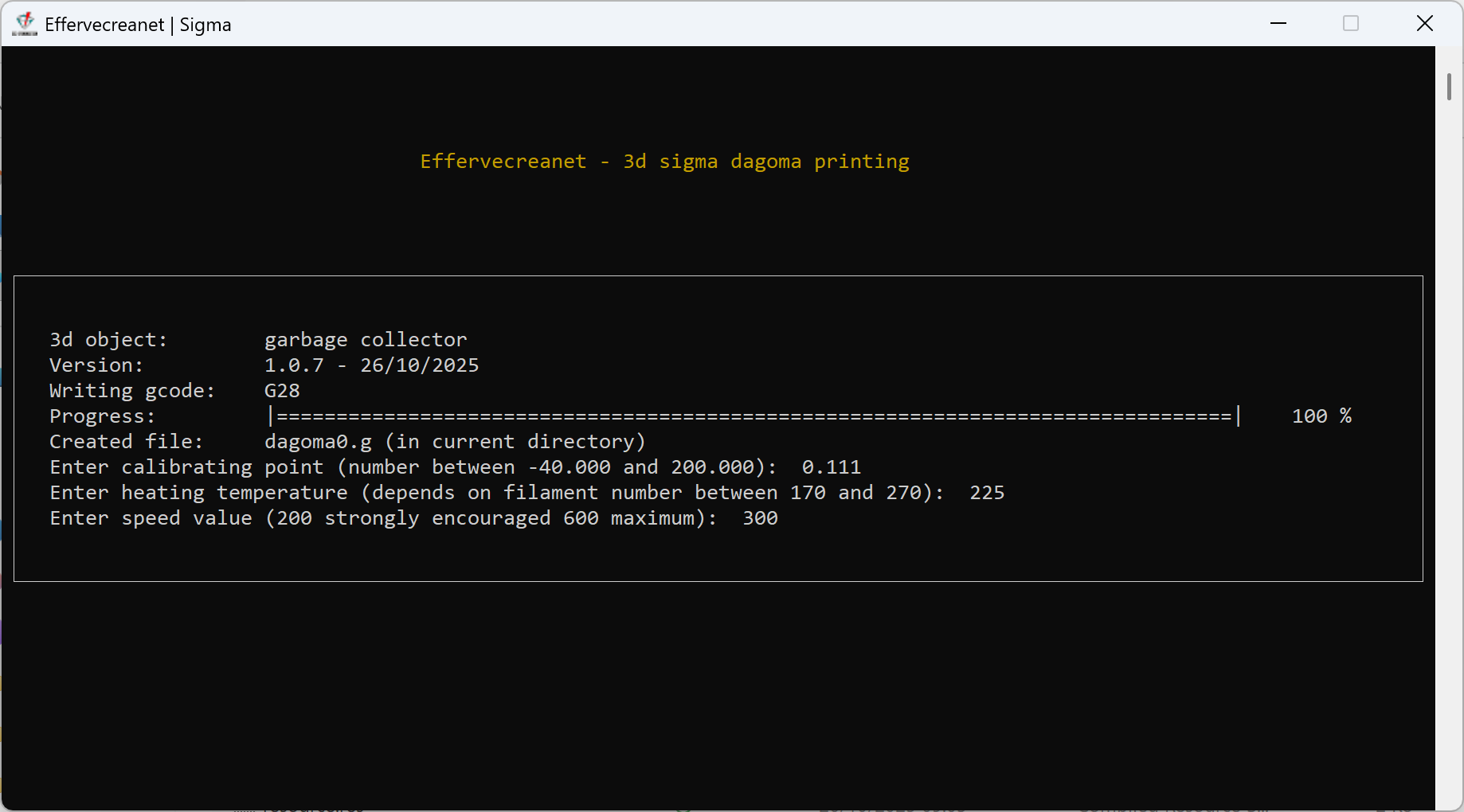
Task: Click the speed value '300'
Action: coord(760,518)
